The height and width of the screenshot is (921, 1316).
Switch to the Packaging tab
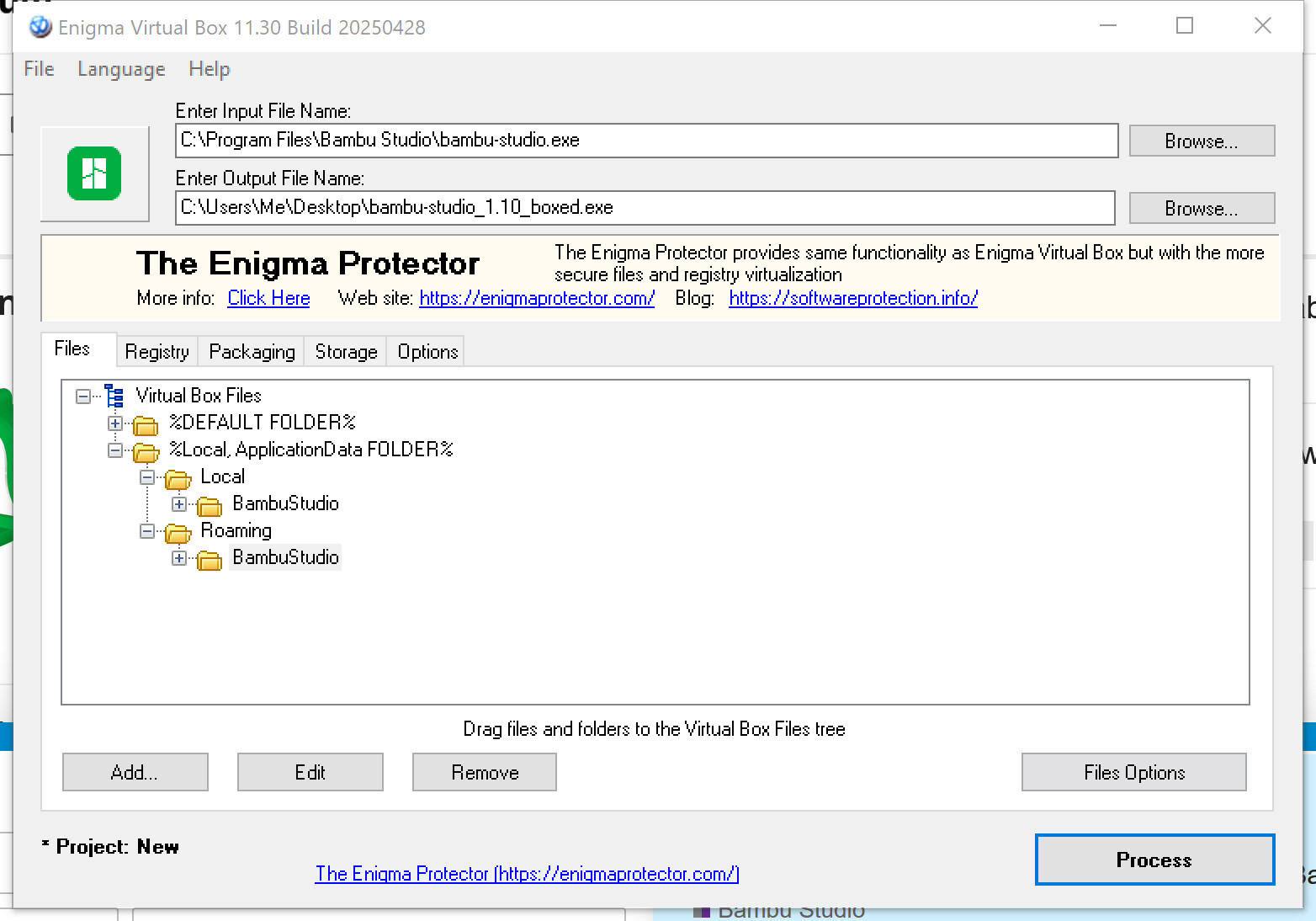click(x=252, y=352)
